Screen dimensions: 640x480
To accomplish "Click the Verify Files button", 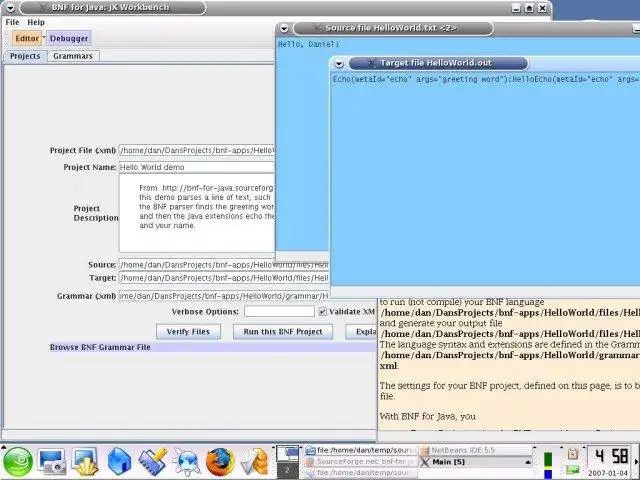I will coord(188,332).
